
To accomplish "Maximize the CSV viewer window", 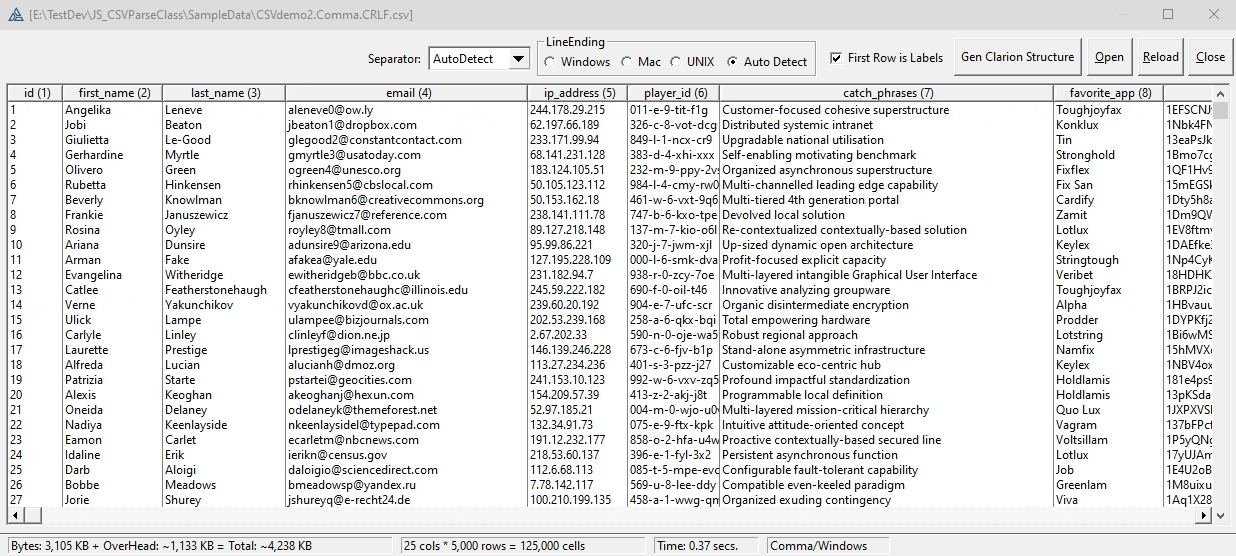I will 1168,15.
